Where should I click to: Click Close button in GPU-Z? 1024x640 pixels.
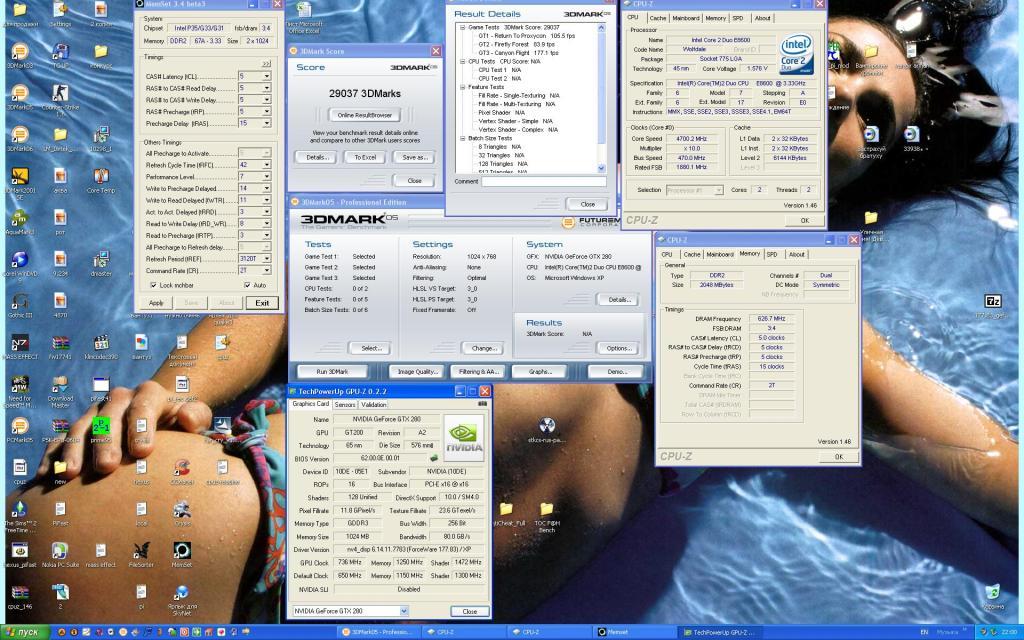tap(470, 611)
